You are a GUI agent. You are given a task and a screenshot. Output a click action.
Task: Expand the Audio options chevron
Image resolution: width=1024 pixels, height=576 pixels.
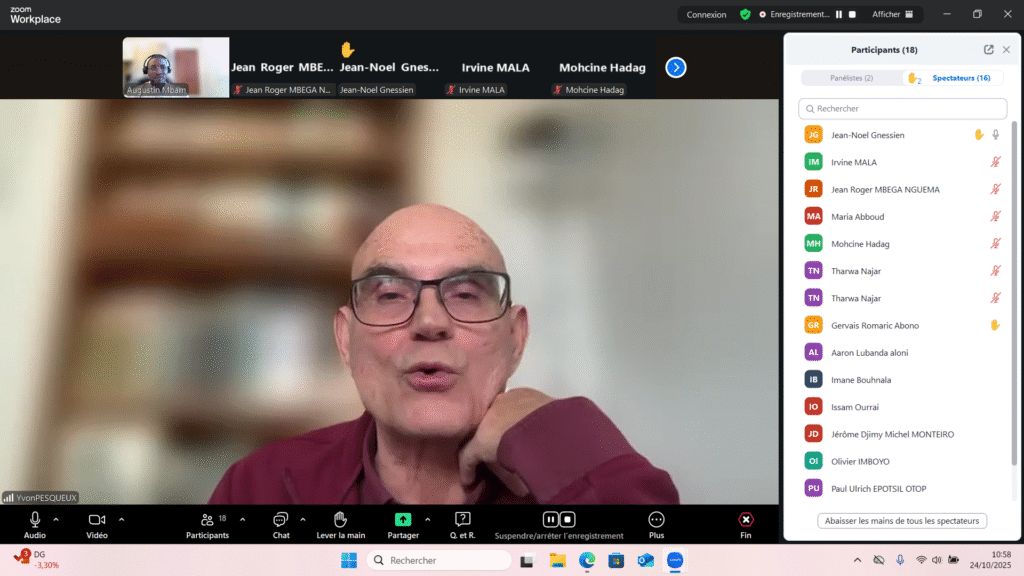click(x=56, y=519)
